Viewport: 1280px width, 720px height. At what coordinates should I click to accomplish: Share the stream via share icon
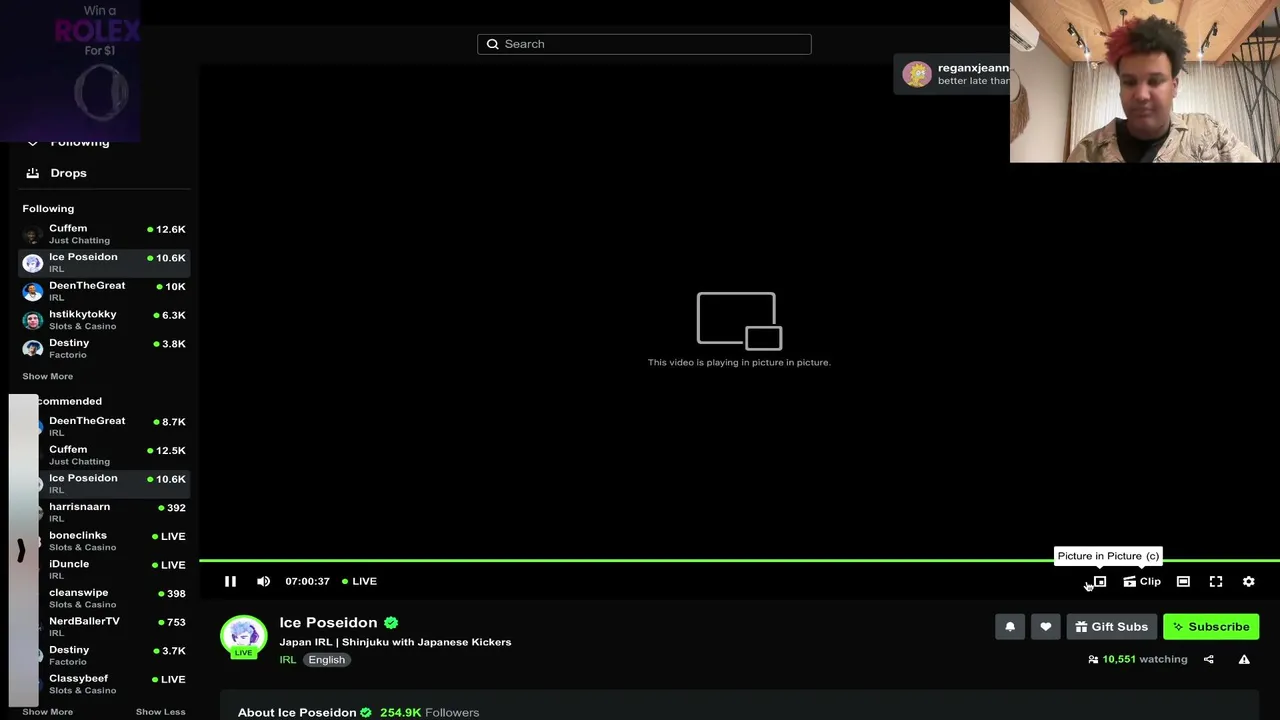pos(1209,659)
